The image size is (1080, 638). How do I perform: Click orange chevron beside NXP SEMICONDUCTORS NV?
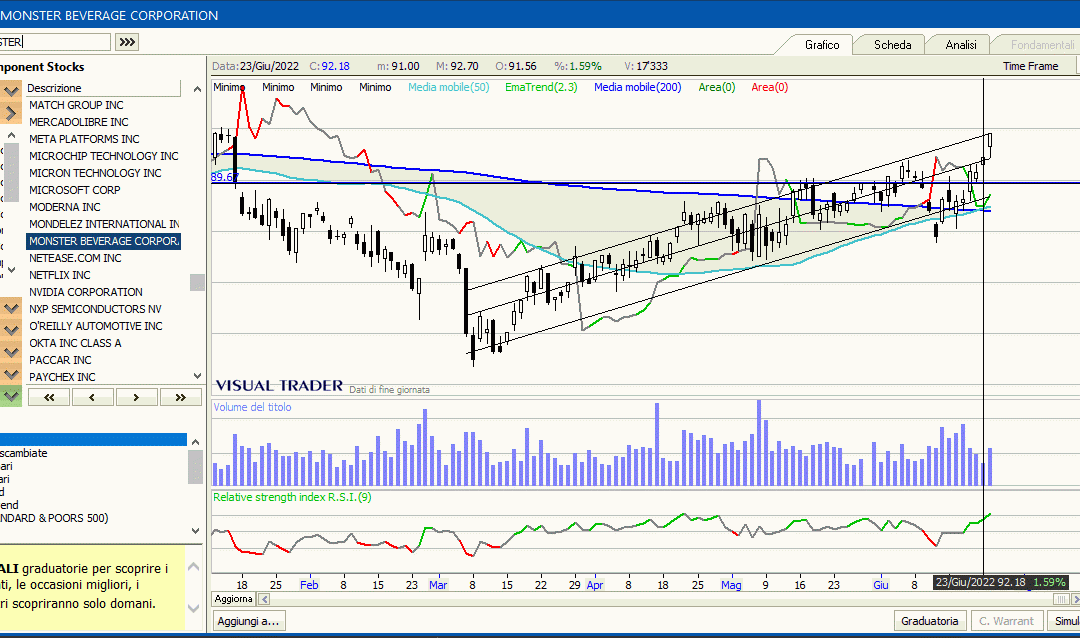10,307
